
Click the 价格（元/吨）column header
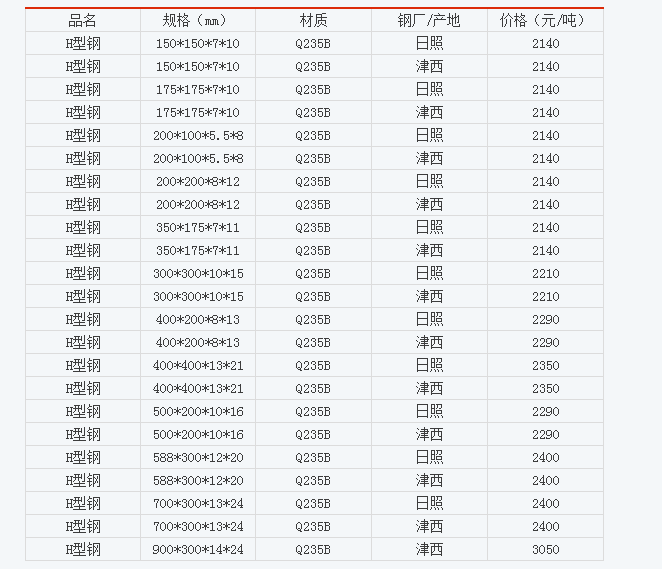tap(545, 20)
